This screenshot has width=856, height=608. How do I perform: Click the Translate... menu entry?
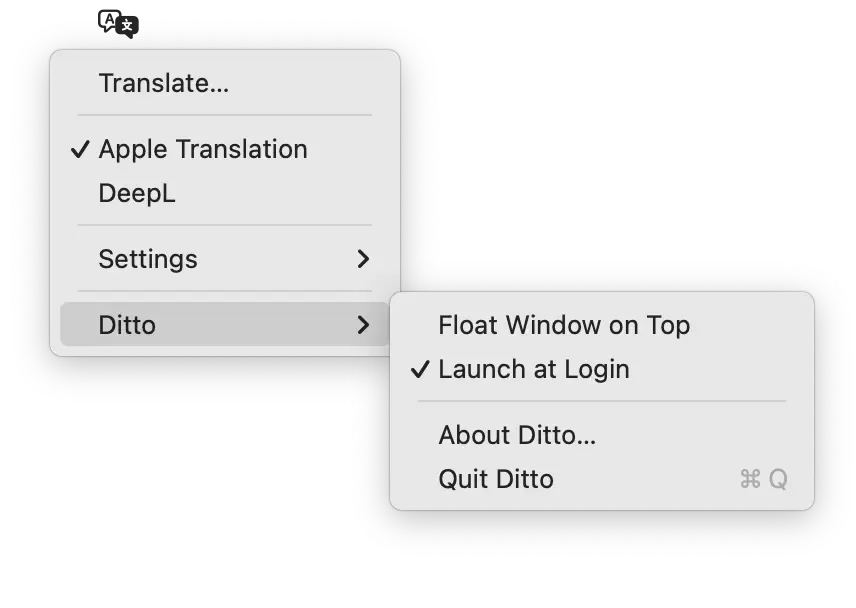click(162, 83)
